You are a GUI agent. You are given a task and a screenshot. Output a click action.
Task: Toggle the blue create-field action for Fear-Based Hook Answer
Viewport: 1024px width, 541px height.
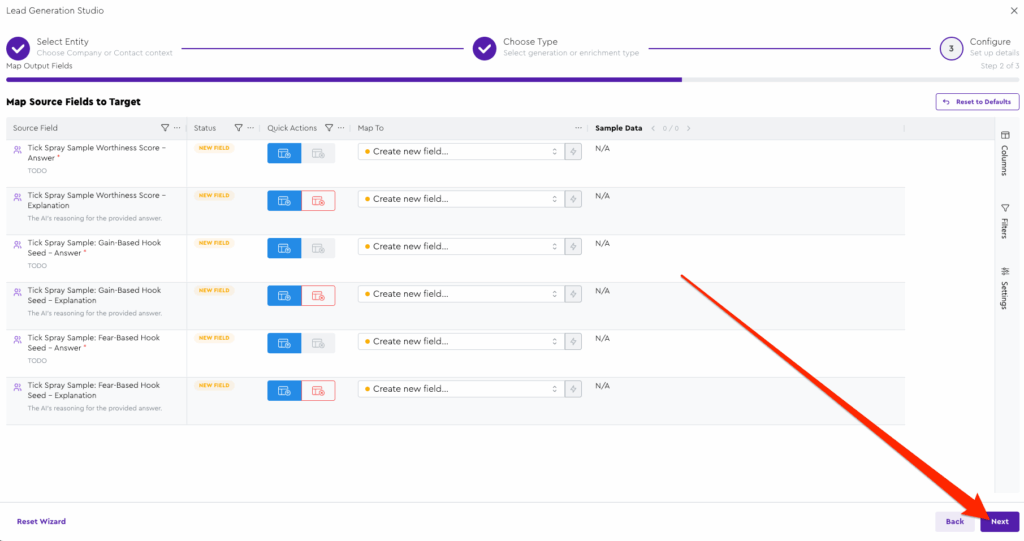click(x=284, y=342)
